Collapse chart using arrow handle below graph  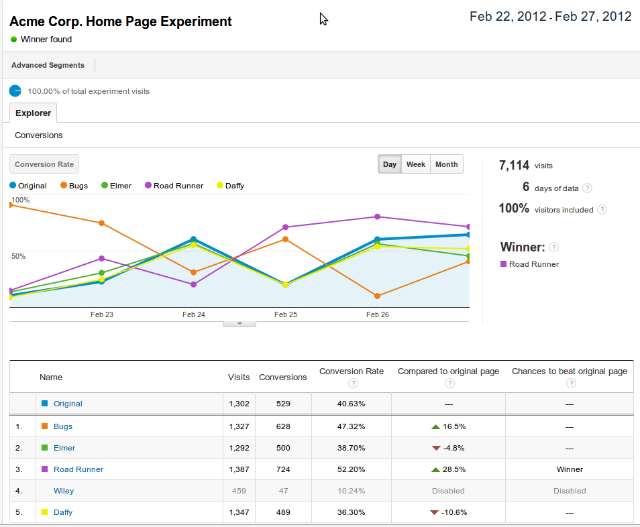click(x=238, y=323)
